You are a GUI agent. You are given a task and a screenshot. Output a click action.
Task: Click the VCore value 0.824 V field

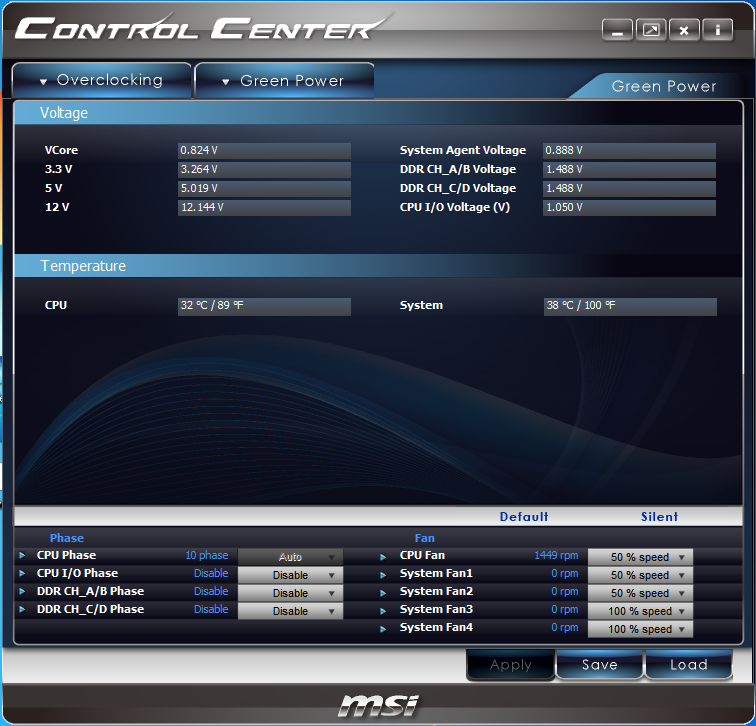click(x=264, y=150)
